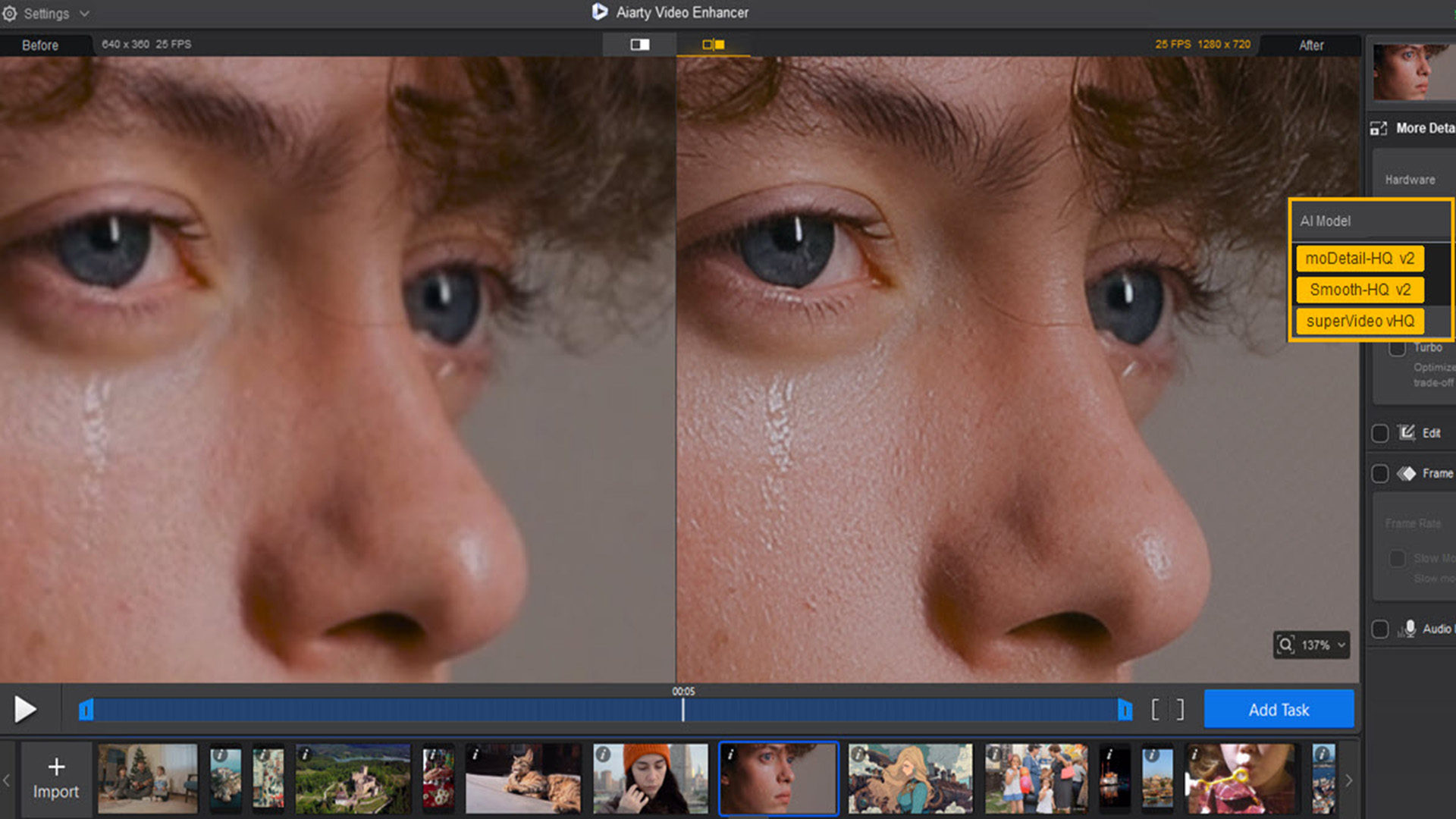Toggle the Turbo checkbox
The height and width of the screenshot is (819, 1456).
tap(1397, 349)
